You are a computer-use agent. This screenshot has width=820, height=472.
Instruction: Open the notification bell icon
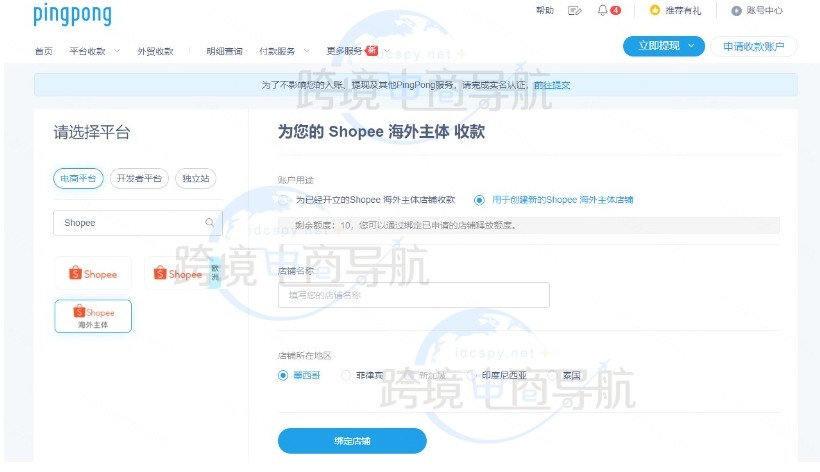(602, 10)
